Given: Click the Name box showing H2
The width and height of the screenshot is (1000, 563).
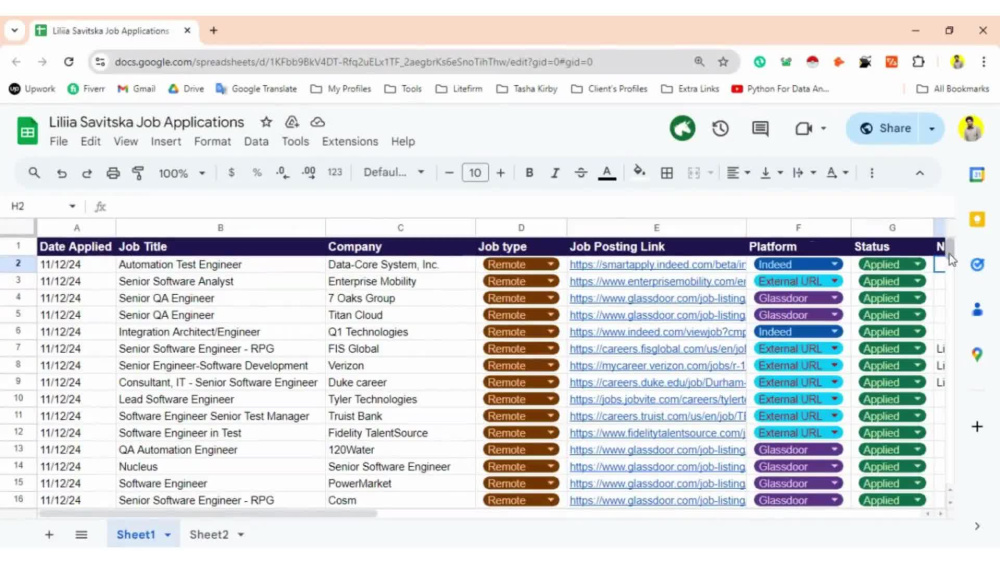Looking at the screenshot, I should click(42, 206).
